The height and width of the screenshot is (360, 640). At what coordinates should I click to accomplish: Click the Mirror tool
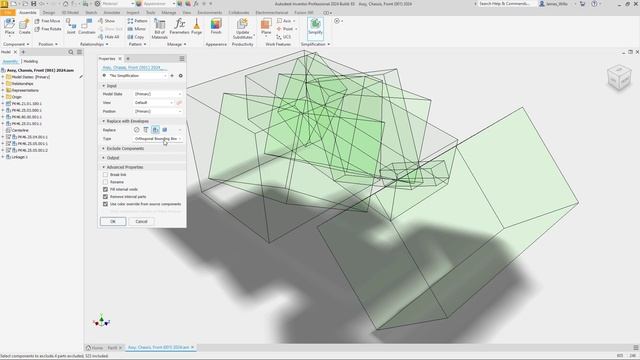tap(137, 29)
